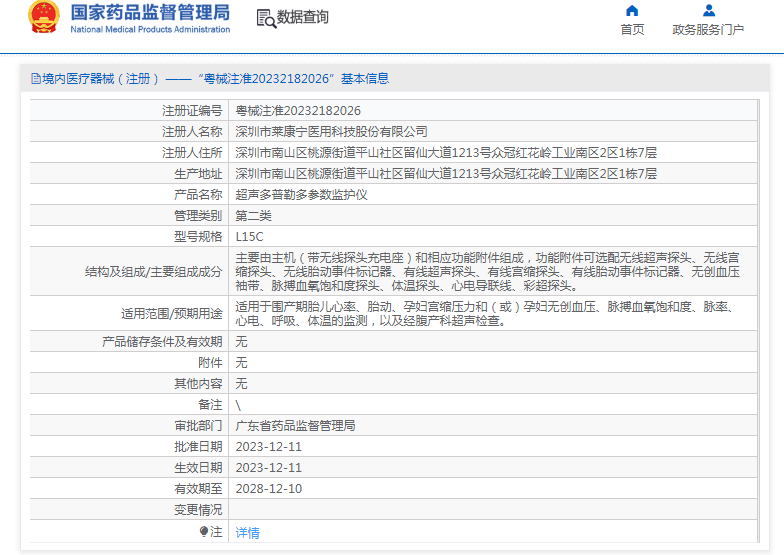The image size is (784, 555).
Task: Select 广东省药品监督管理局 approval department
Action: point(296,426)
